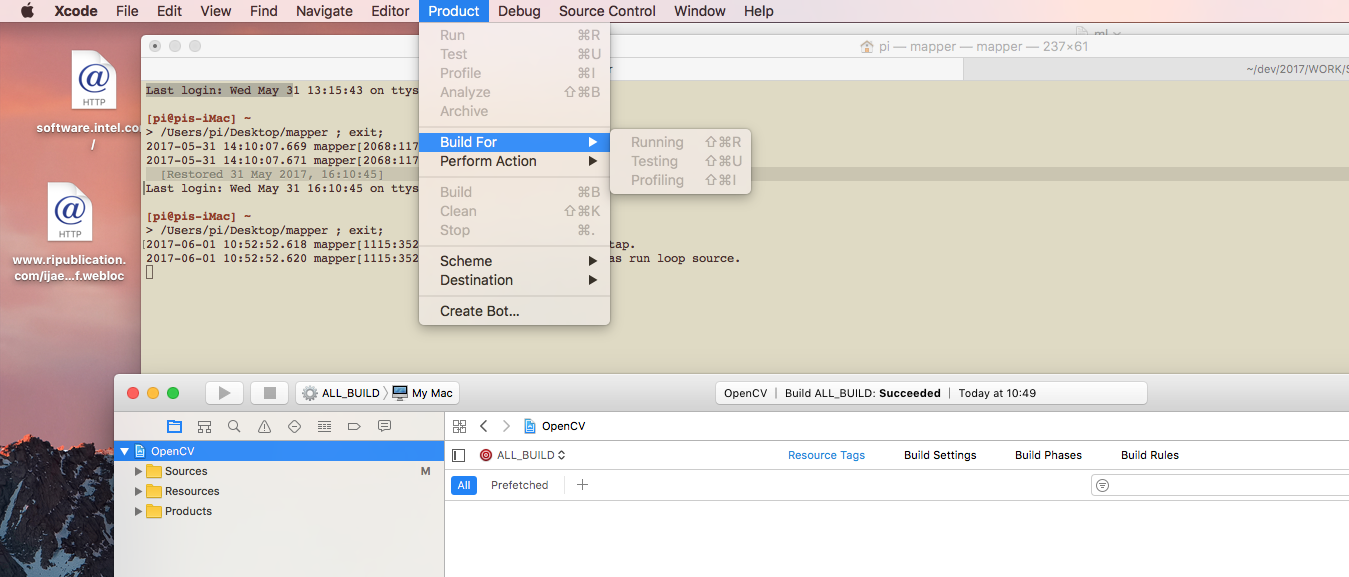Choose Create Bot… from Product menu
The width and height of the screenshot is (1349, 577).
pyautogui.click(x=514, y=311)
